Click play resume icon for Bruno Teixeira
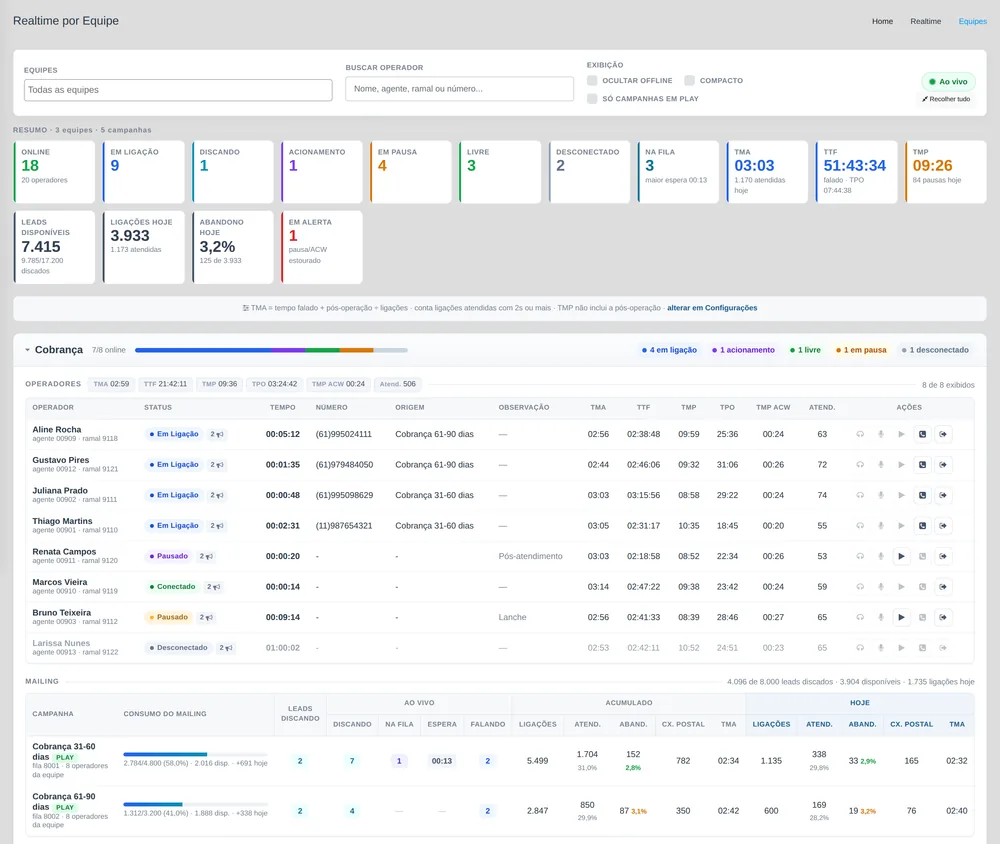Viewport: 1000px width, 844px height. tap(901, 618)
